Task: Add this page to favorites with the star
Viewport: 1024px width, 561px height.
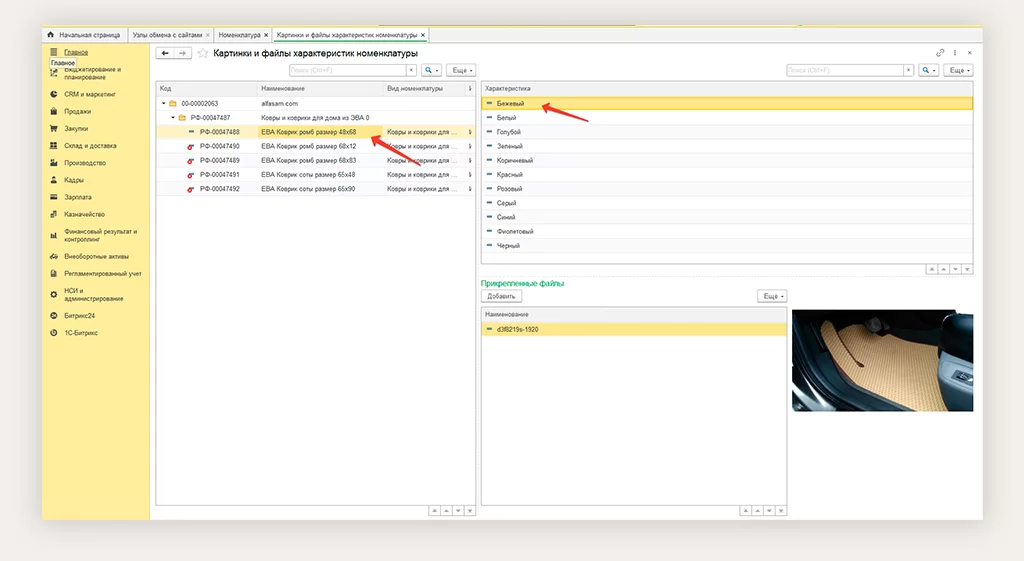Action: 203,53
